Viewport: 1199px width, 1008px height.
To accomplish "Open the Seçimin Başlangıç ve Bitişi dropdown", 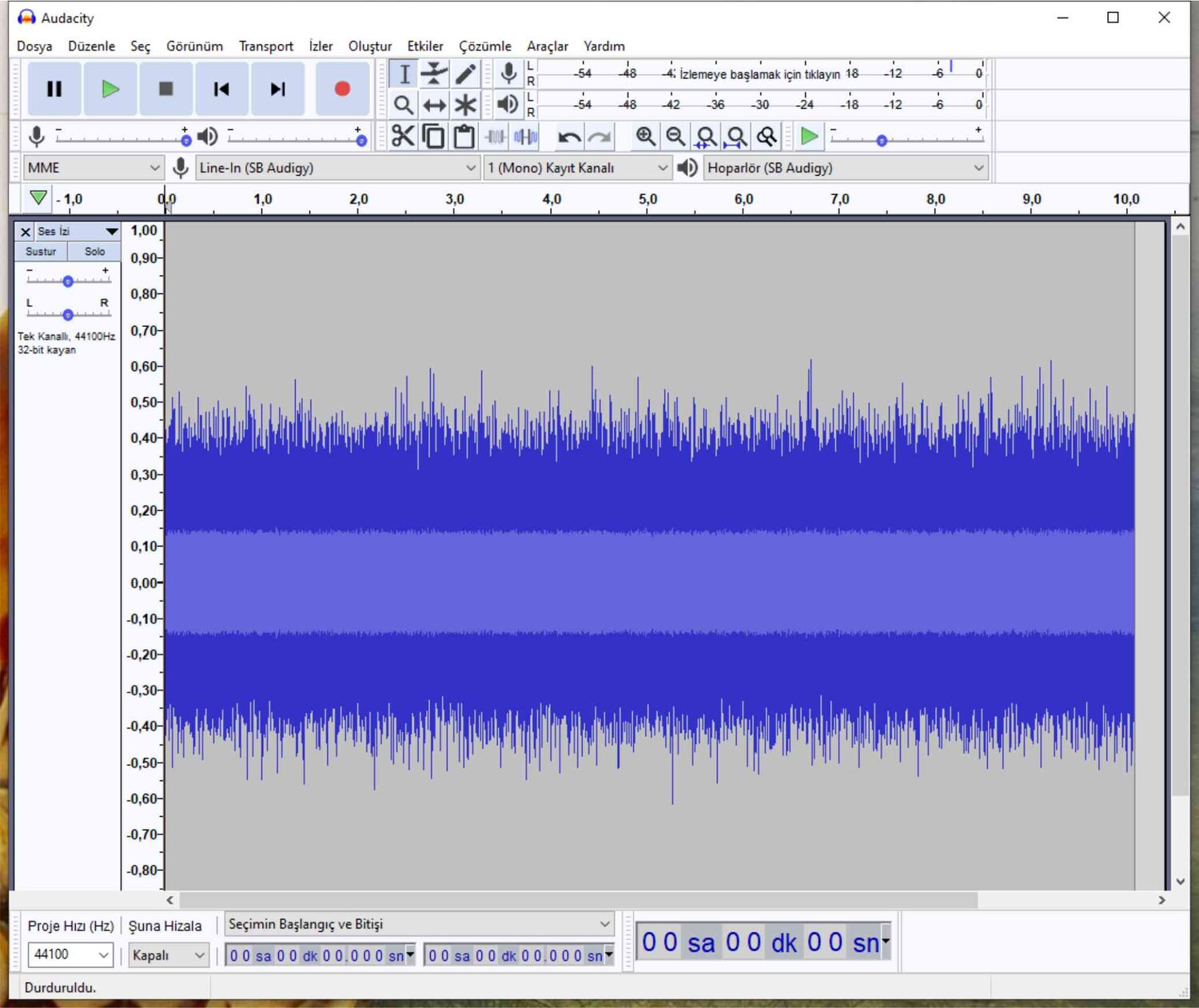I will tap(420, 924).
